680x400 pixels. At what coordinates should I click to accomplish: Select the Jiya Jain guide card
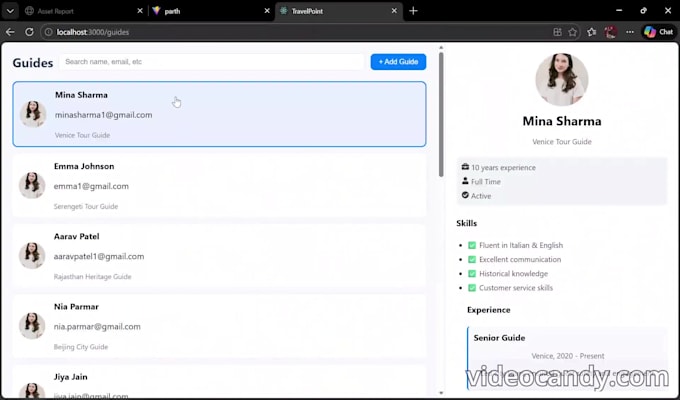(219, 382)
